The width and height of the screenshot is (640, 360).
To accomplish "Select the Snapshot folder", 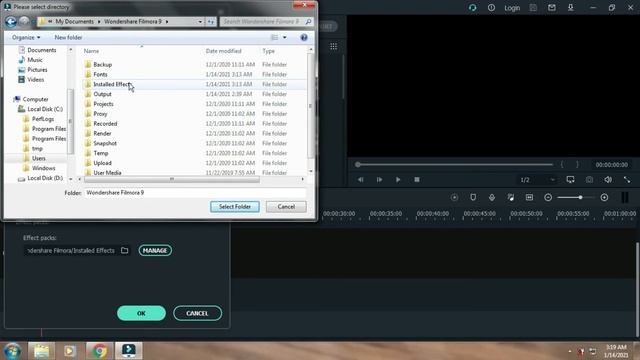I will [105, 143].
